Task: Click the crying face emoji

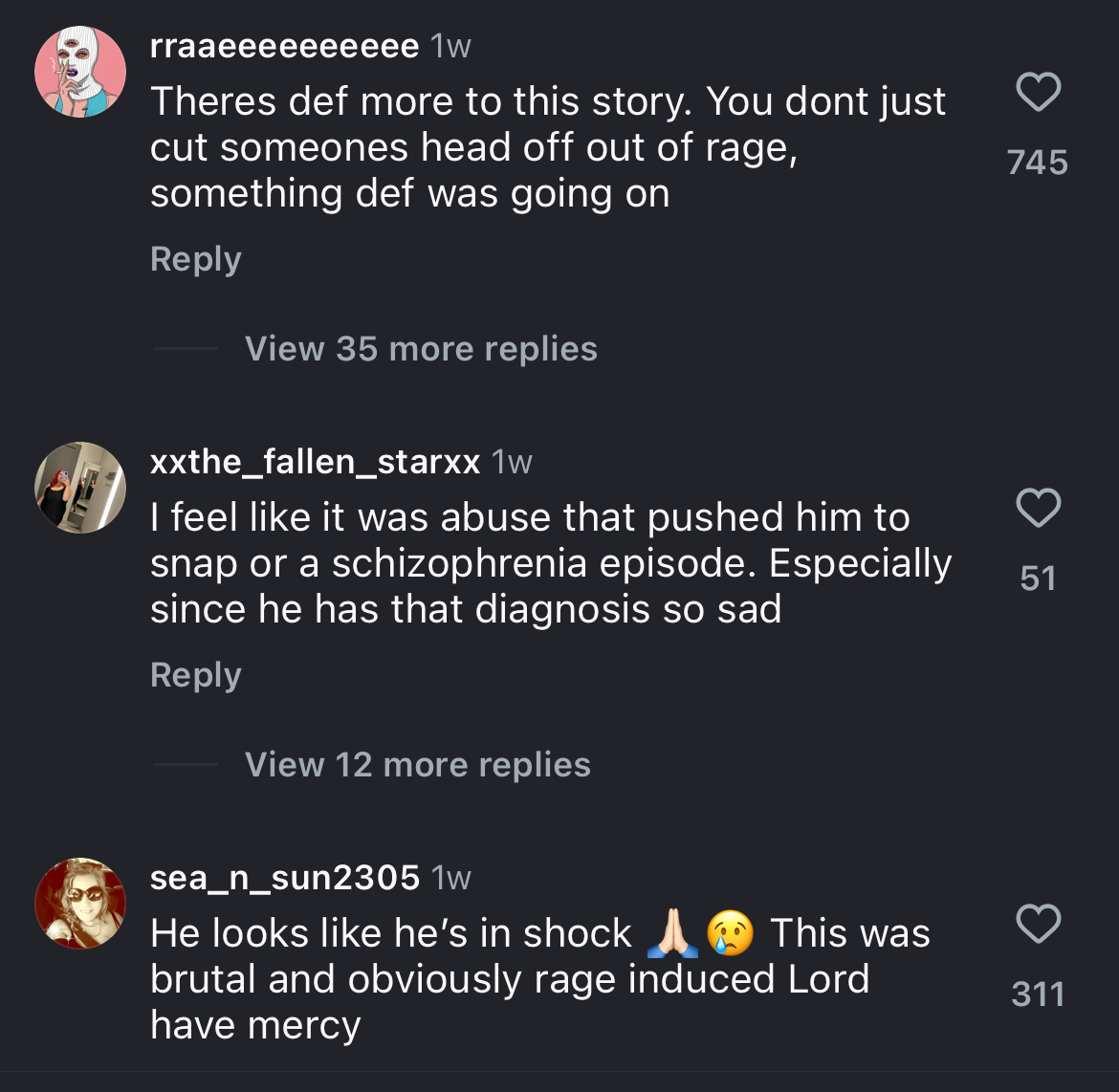Action: 730,933
